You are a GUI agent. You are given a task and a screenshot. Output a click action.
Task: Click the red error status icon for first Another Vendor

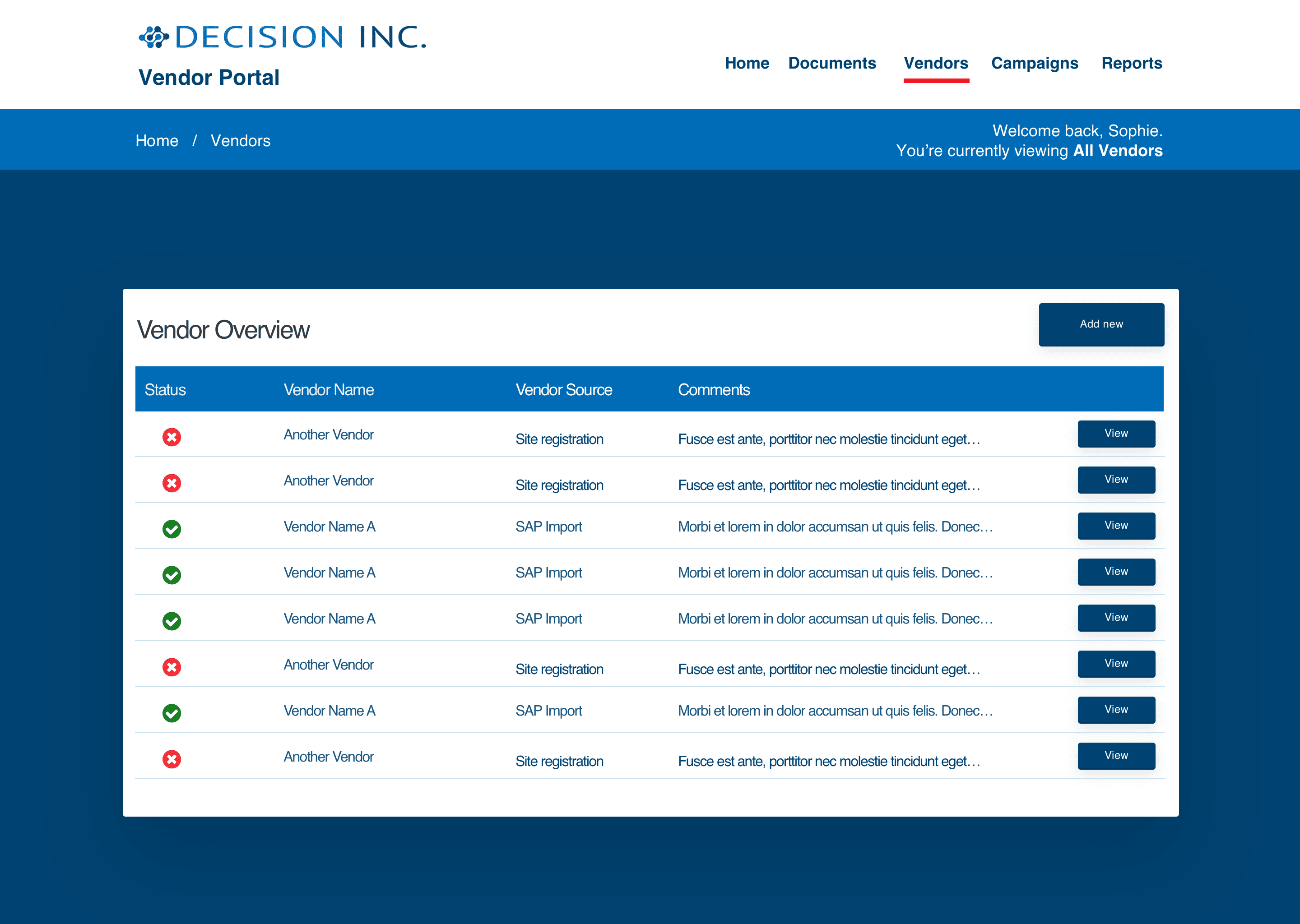tap(172, 437)
